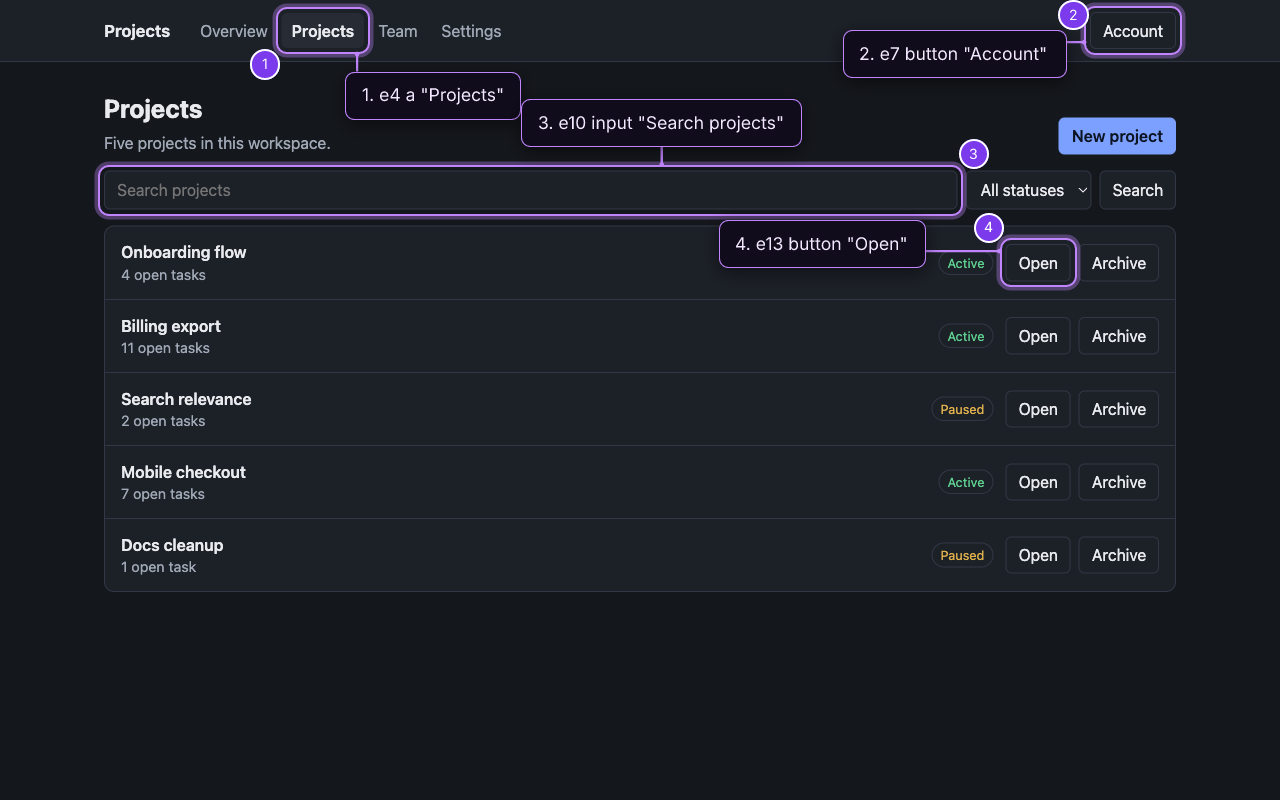
Task: Click the Active badge on Onboarding flow
Action: [x=966, y=263]
